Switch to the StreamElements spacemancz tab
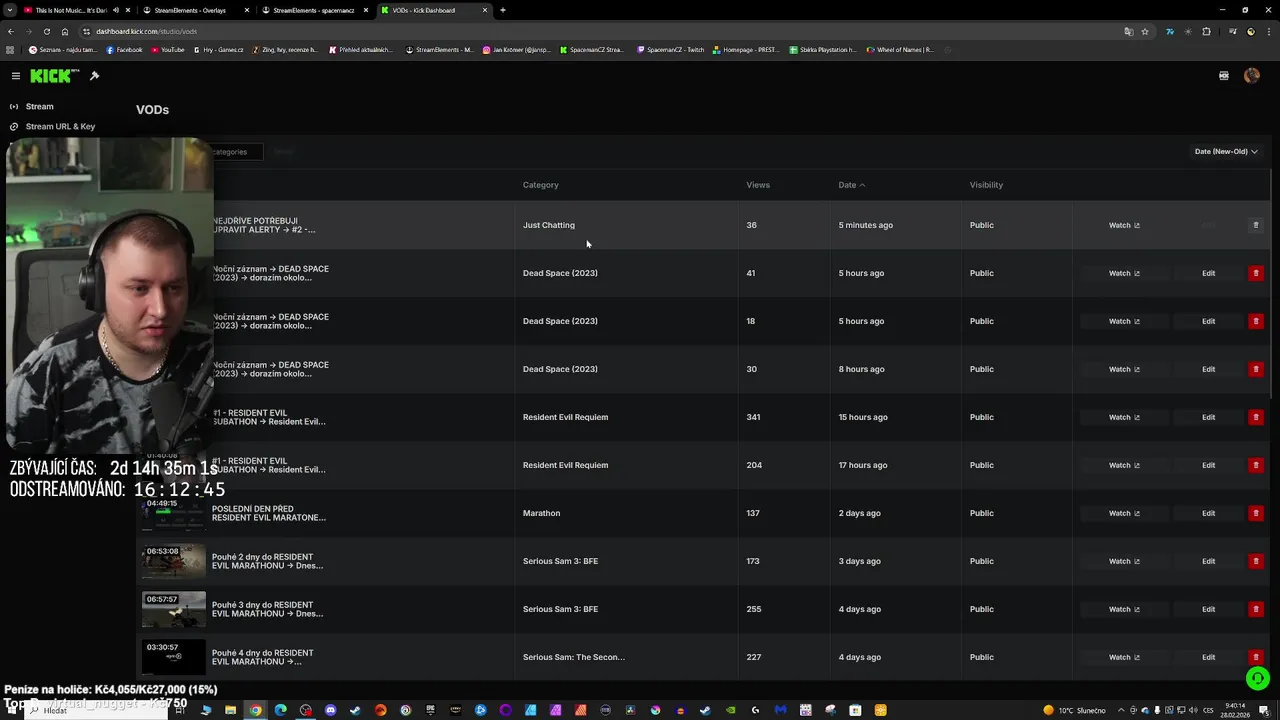This screenshot has width=1280, height=720. point(313,10)
